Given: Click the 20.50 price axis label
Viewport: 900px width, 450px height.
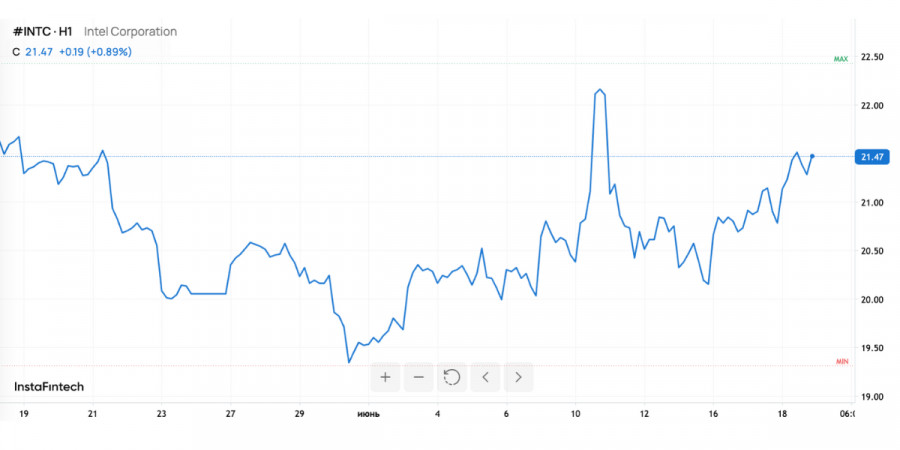Looking at the screenshot, I should [x=872, y=251].
